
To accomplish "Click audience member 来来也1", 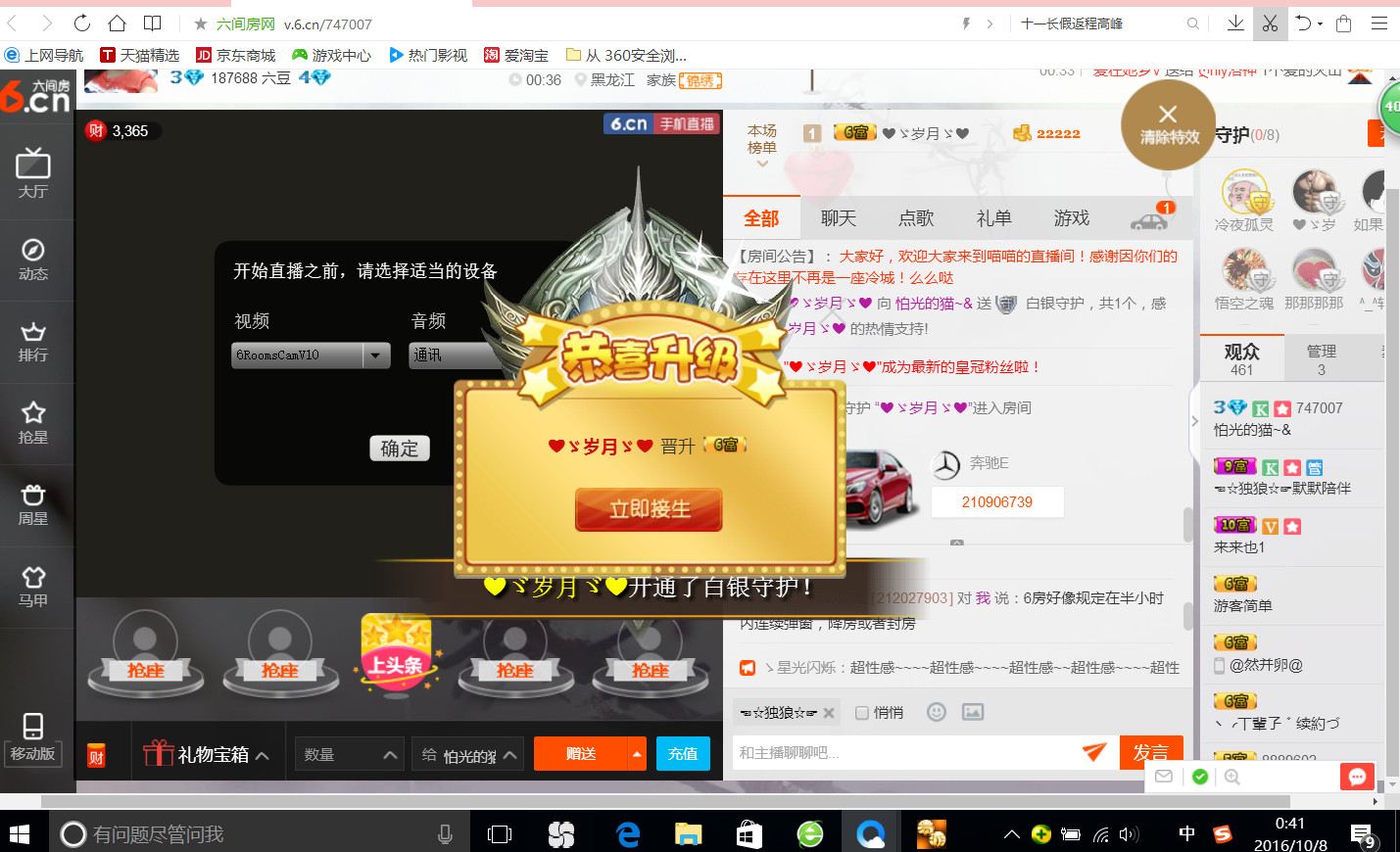I will [x=1239, y=547].
